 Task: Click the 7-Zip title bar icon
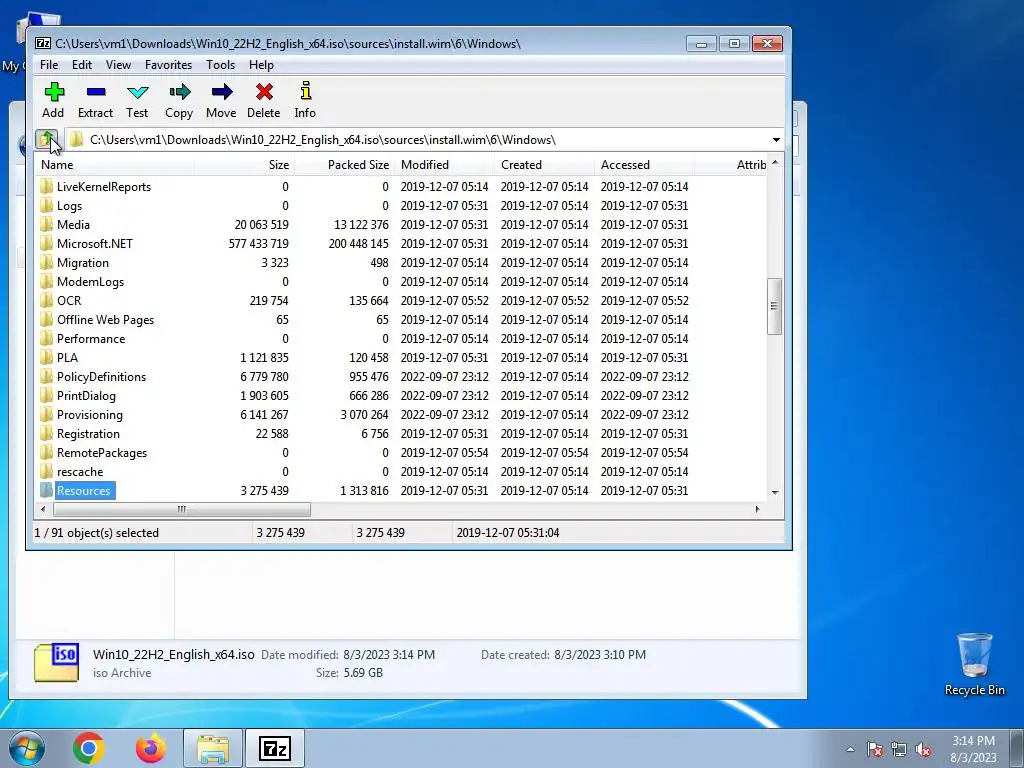43,44
